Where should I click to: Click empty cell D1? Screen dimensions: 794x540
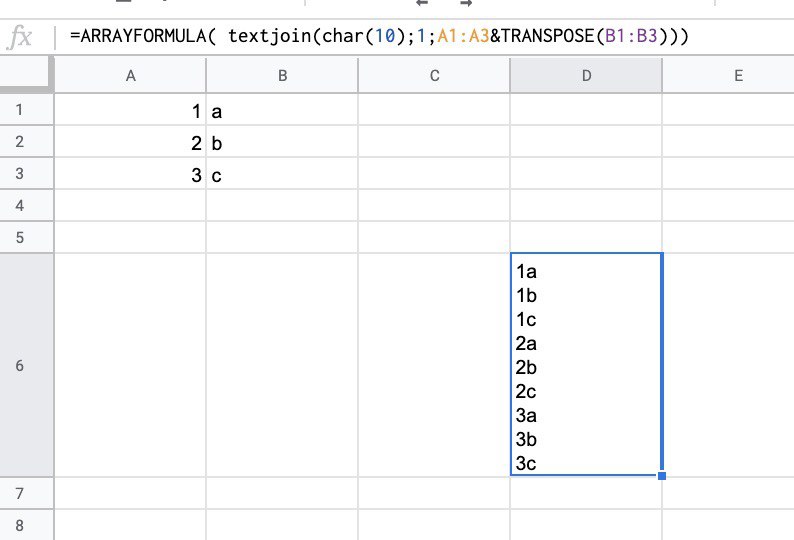586,109
